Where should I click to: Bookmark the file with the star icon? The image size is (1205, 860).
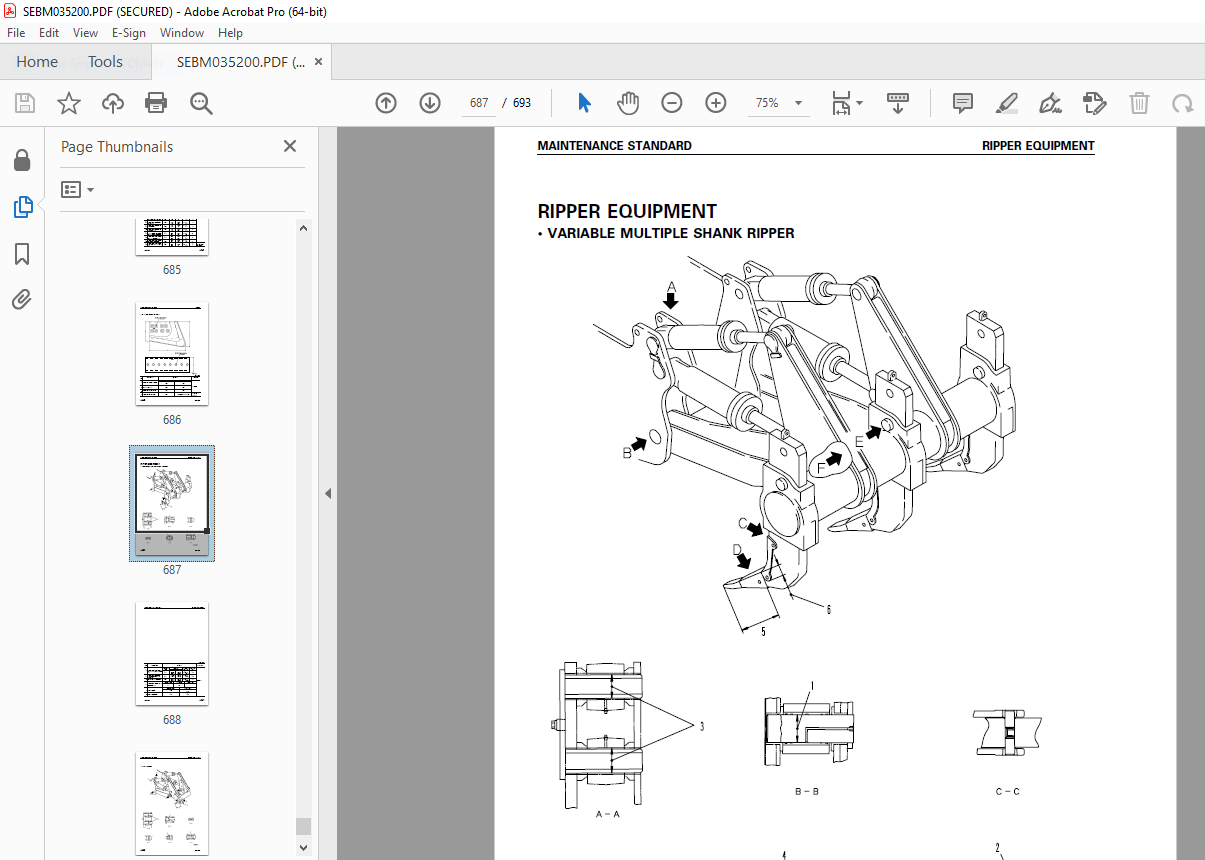click(x=68, y=103)
